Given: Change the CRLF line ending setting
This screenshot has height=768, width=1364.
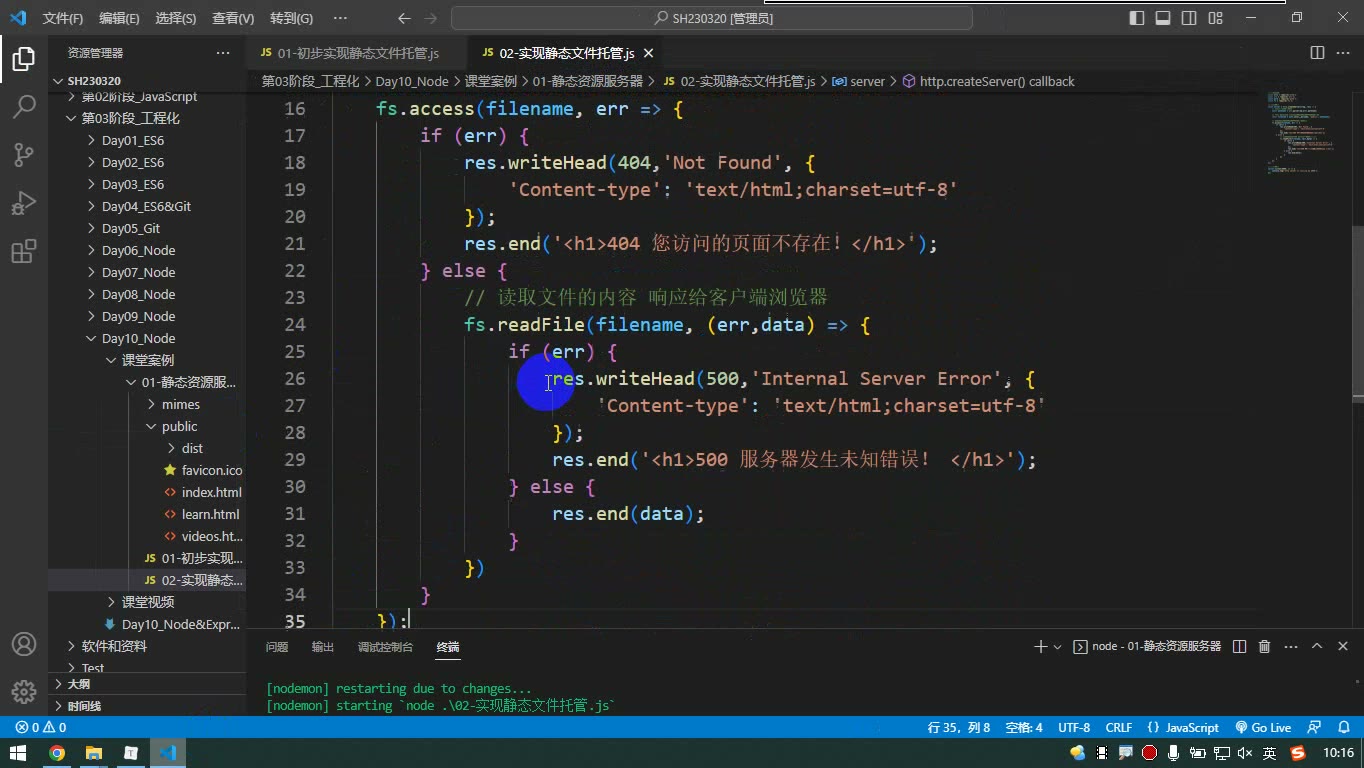Looking at the screenshot, I should coord(1118,728).
